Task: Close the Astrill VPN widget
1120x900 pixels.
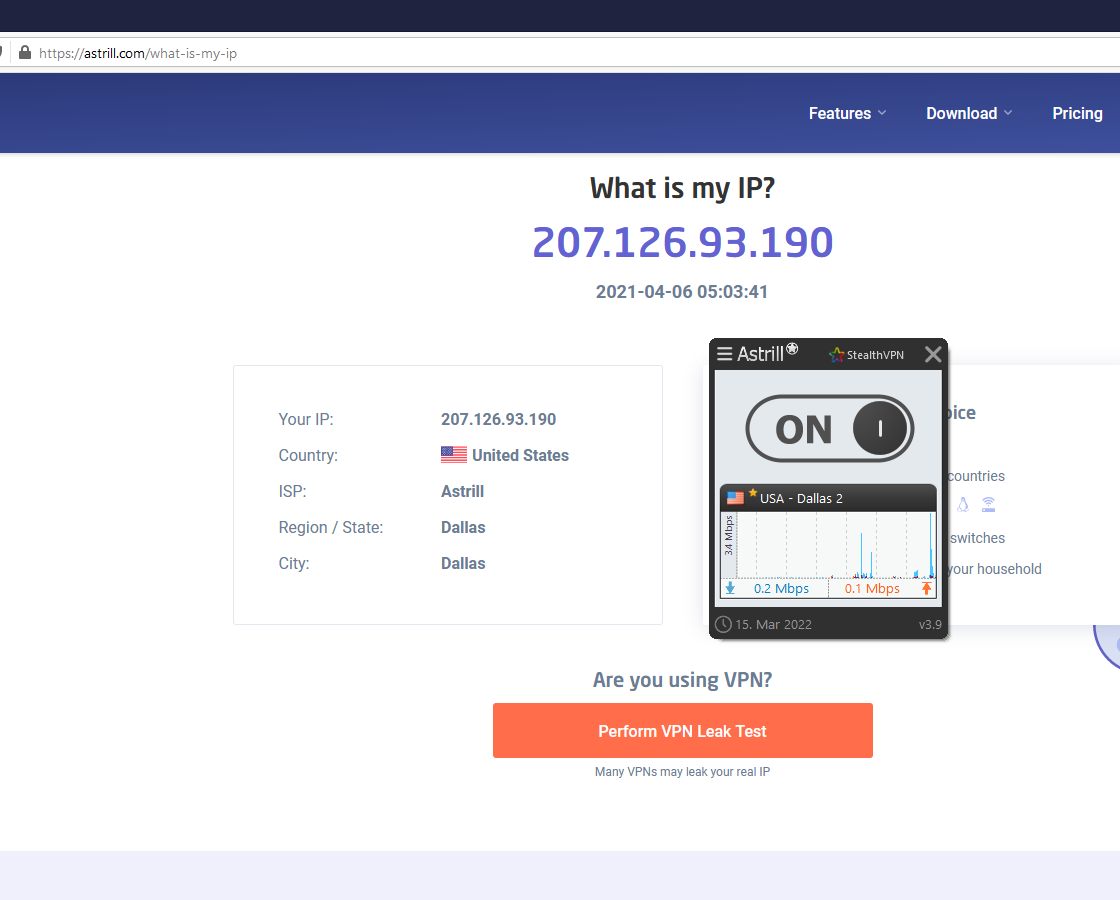Action: [x=932, y=354]
